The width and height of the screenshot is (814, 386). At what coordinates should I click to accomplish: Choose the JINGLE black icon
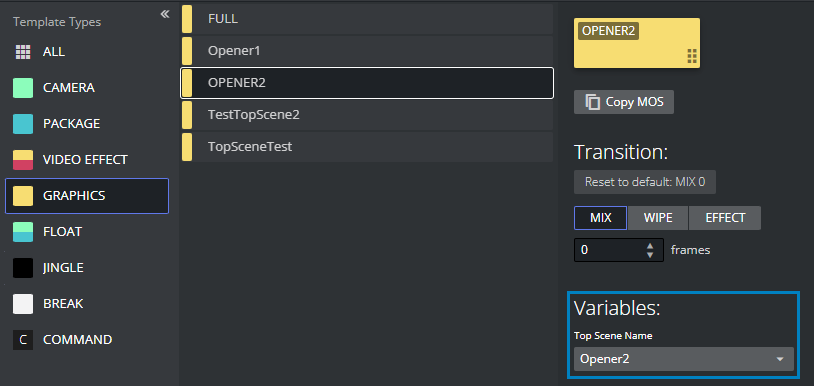pos(23,268)
